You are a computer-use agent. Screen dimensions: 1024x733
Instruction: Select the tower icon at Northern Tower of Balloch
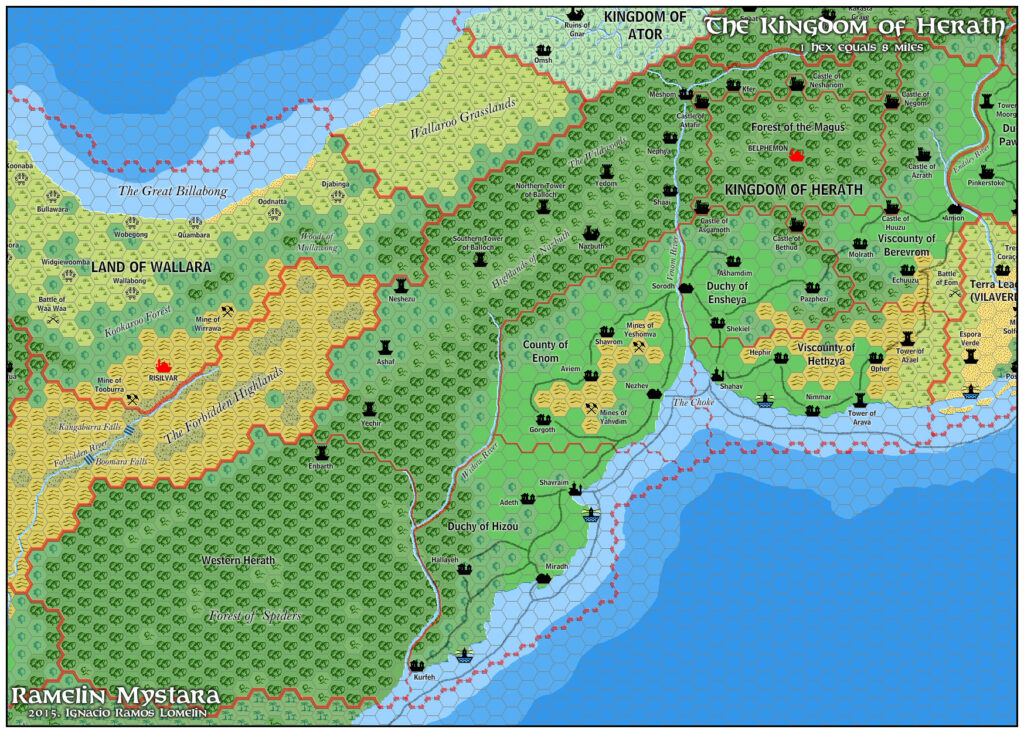[x=544, y=207]
